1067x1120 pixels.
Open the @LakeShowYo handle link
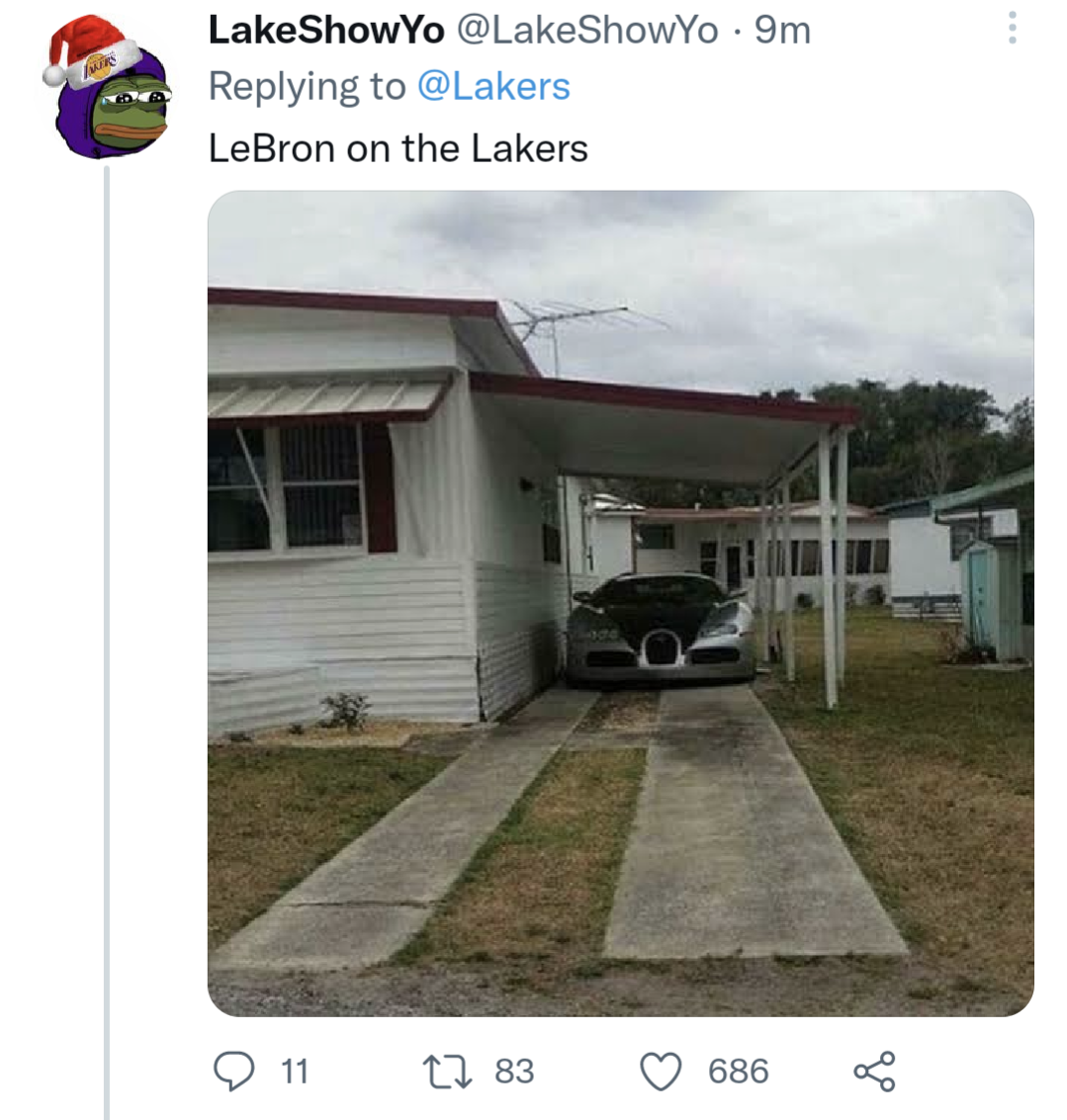586,31
